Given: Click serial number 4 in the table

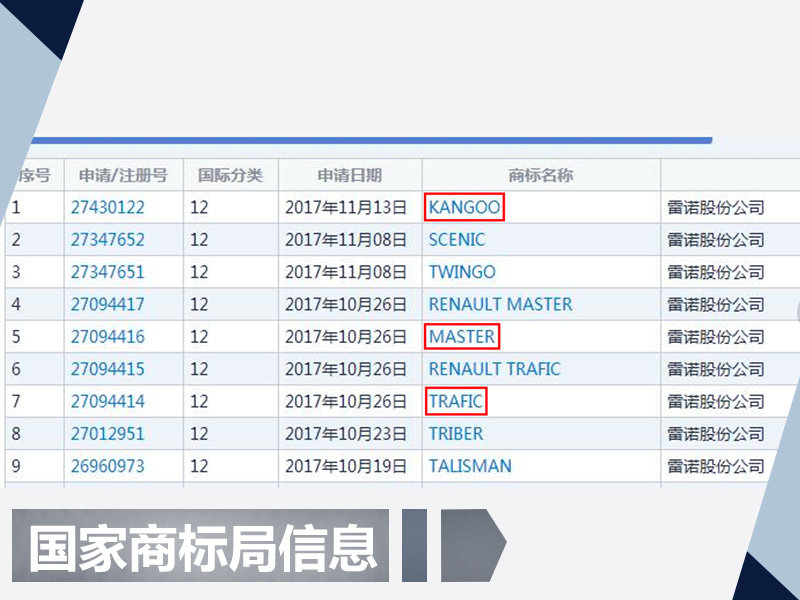Looking at the screenshot, I should [16, 304].
